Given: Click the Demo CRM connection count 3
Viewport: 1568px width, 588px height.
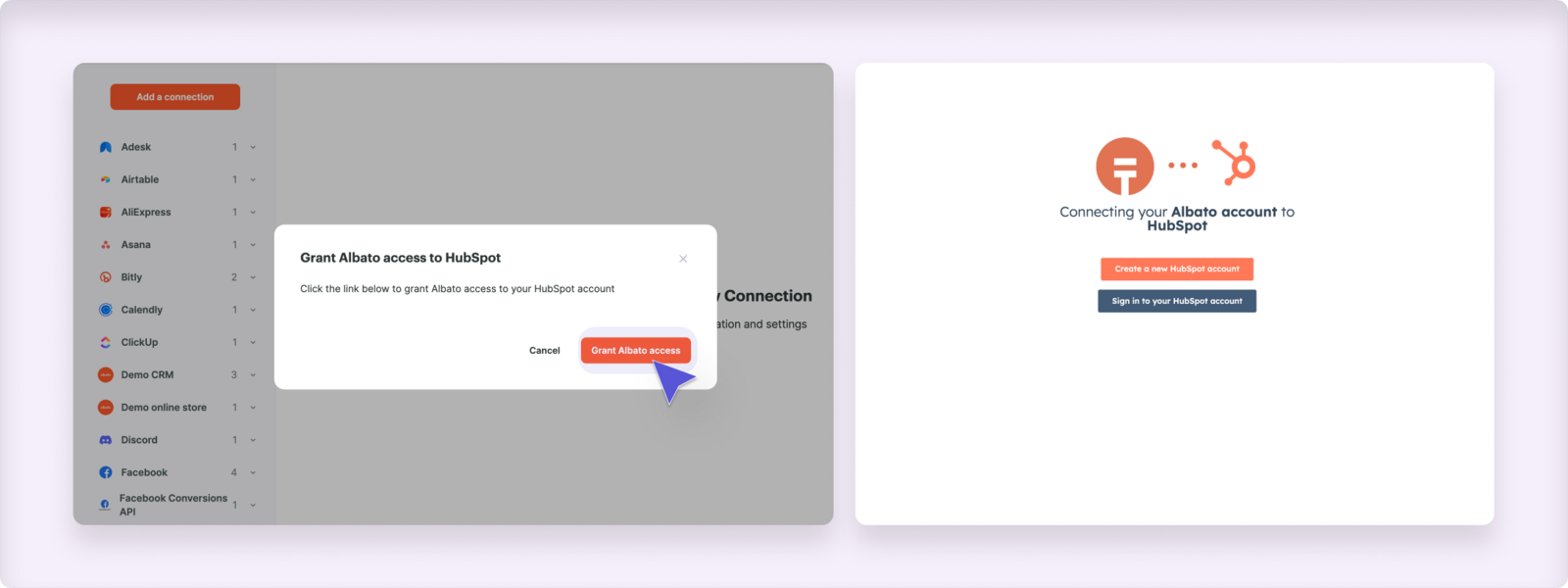Looking at the screenshot, I should (x=234, y=374).
